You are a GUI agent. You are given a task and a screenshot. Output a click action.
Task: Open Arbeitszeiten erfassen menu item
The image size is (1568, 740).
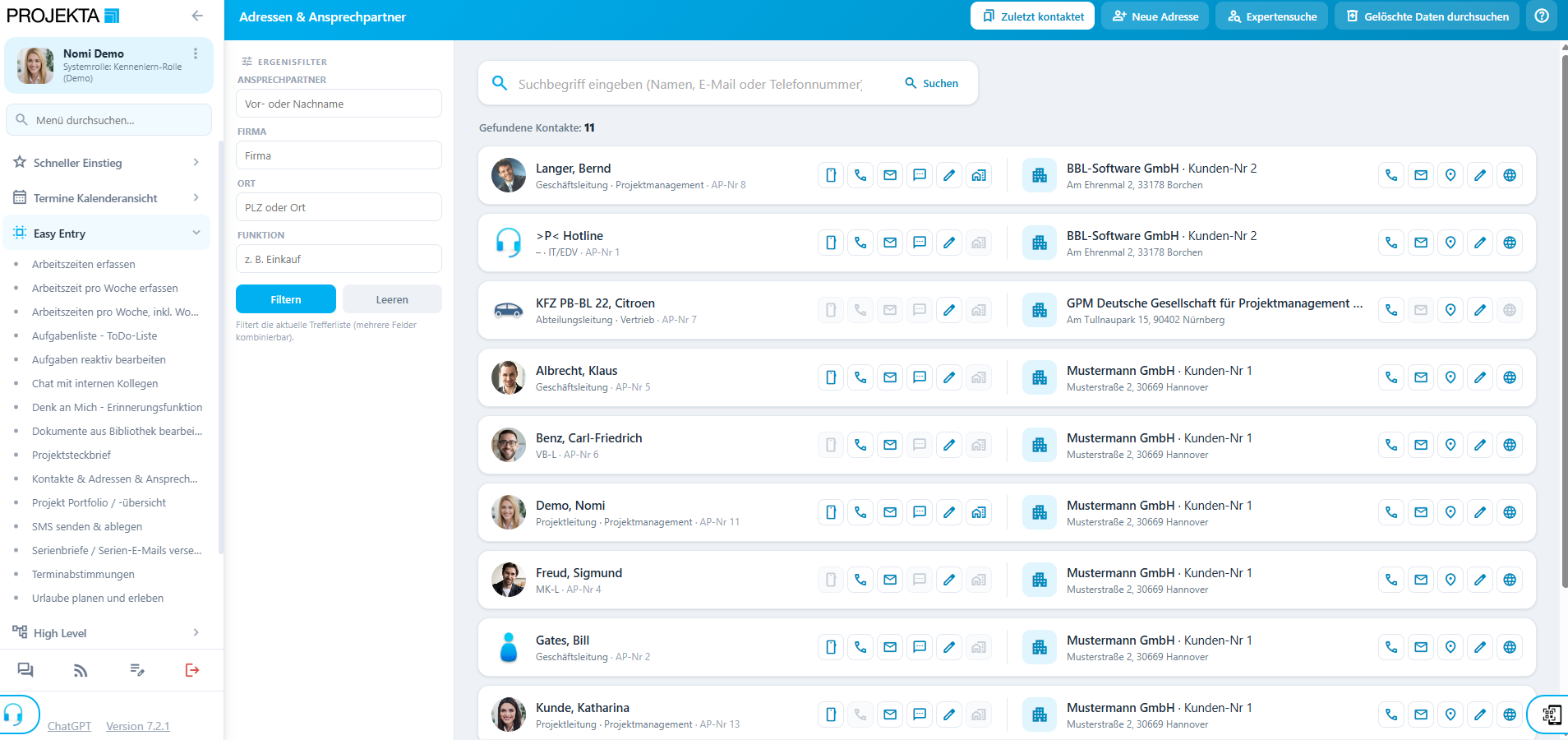tap(84, 264)
